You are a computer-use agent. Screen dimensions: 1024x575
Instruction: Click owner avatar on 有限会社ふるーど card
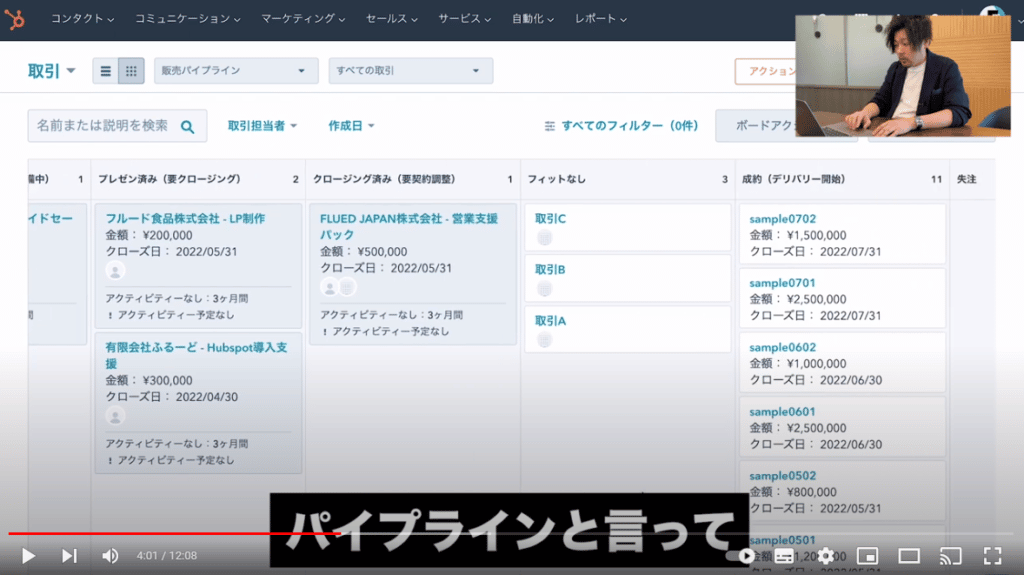pos(115,416)
